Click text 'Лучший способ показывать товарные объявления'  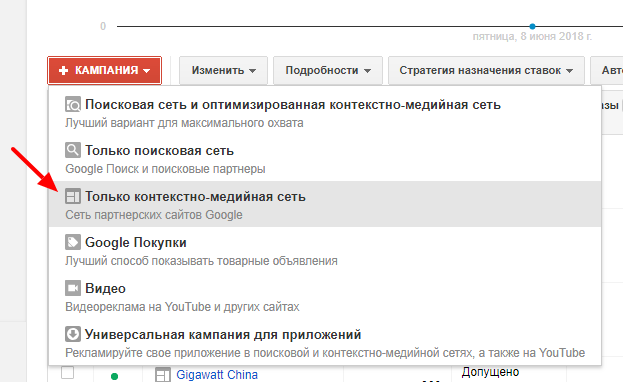tap(201, 261)
